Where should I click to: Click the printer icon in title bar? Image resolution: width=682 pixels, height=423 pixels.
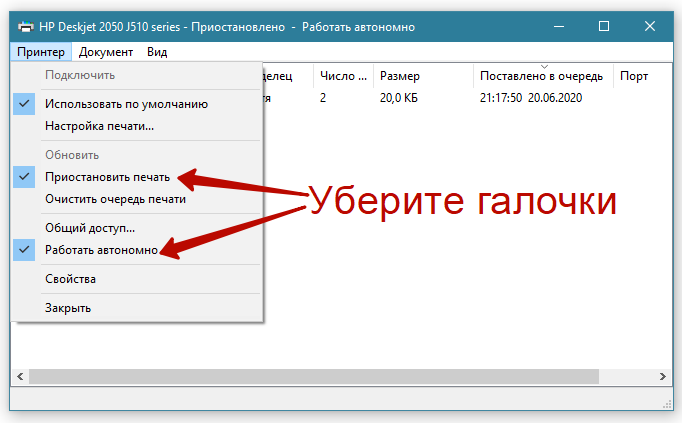tap(26, 27)
